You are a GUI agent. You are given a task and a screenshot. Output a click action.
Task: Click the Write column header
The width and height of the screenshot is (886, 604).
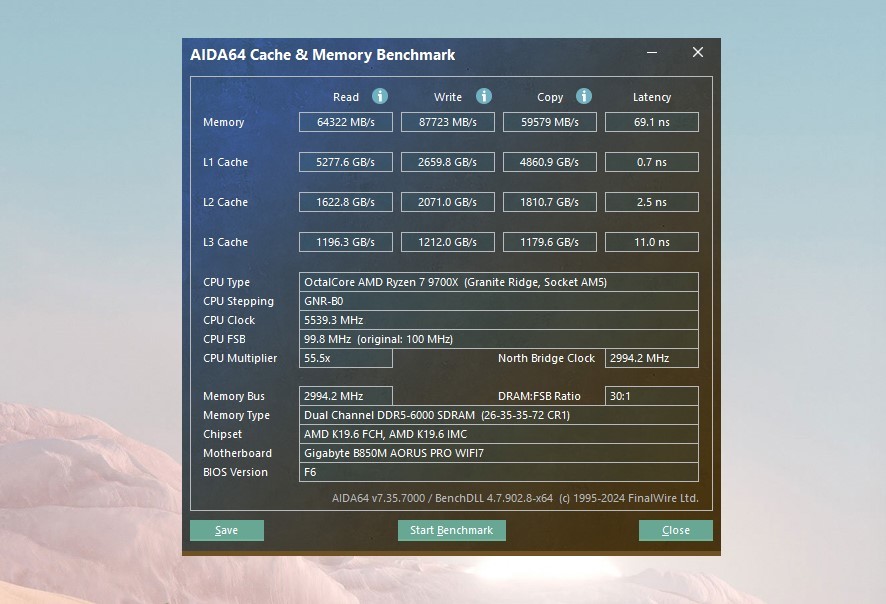pos(448,97)
